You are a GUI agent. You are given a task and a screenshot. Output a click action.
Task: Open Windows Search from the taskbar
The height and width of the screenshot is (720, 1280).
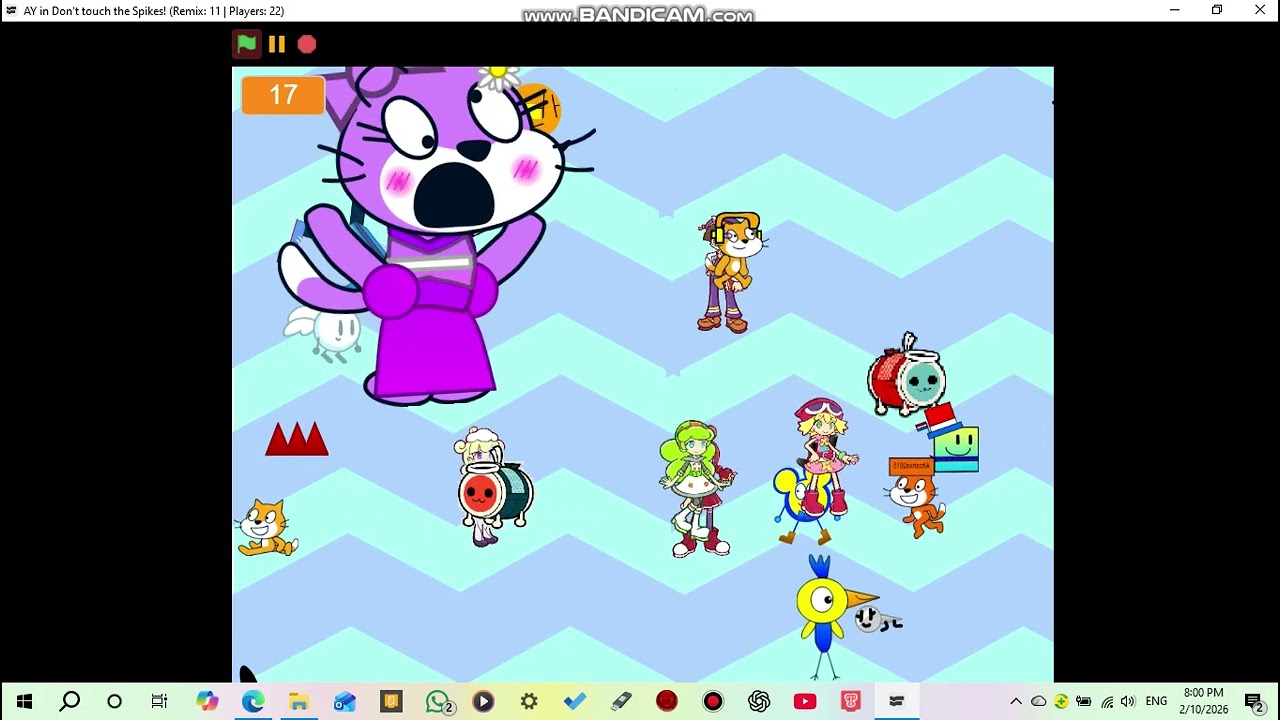pos(69,701)
